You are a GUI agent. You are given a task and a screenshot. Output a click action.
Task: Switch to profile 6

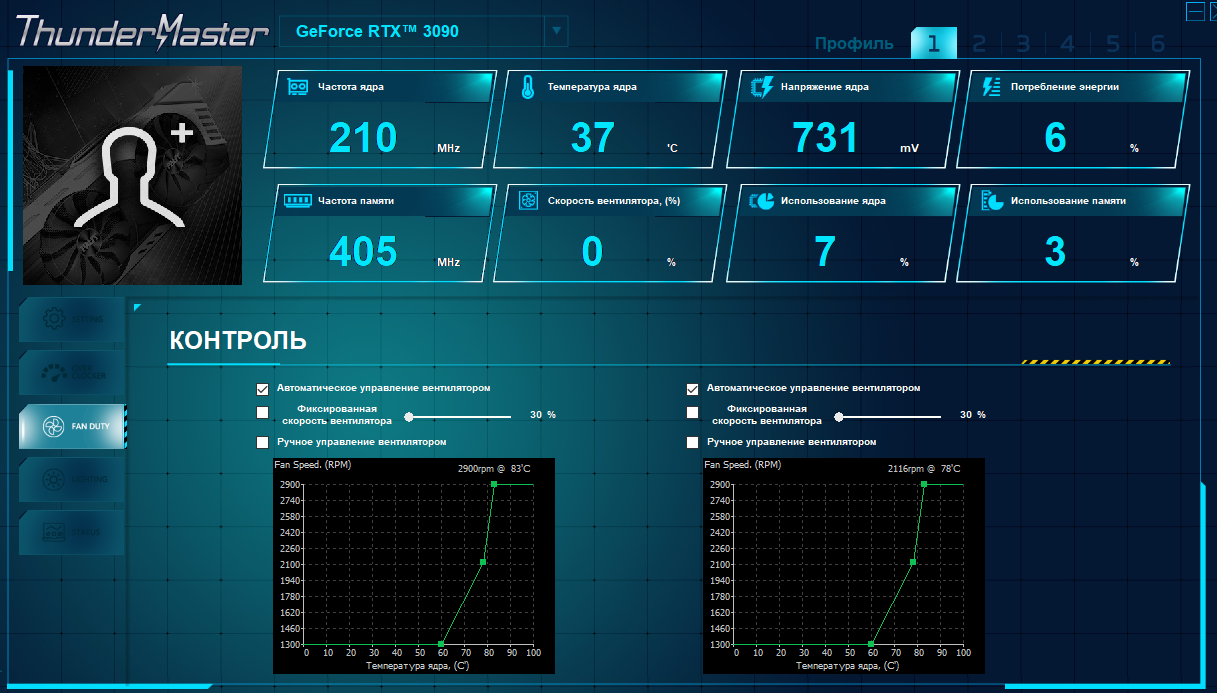[1158, 44]
